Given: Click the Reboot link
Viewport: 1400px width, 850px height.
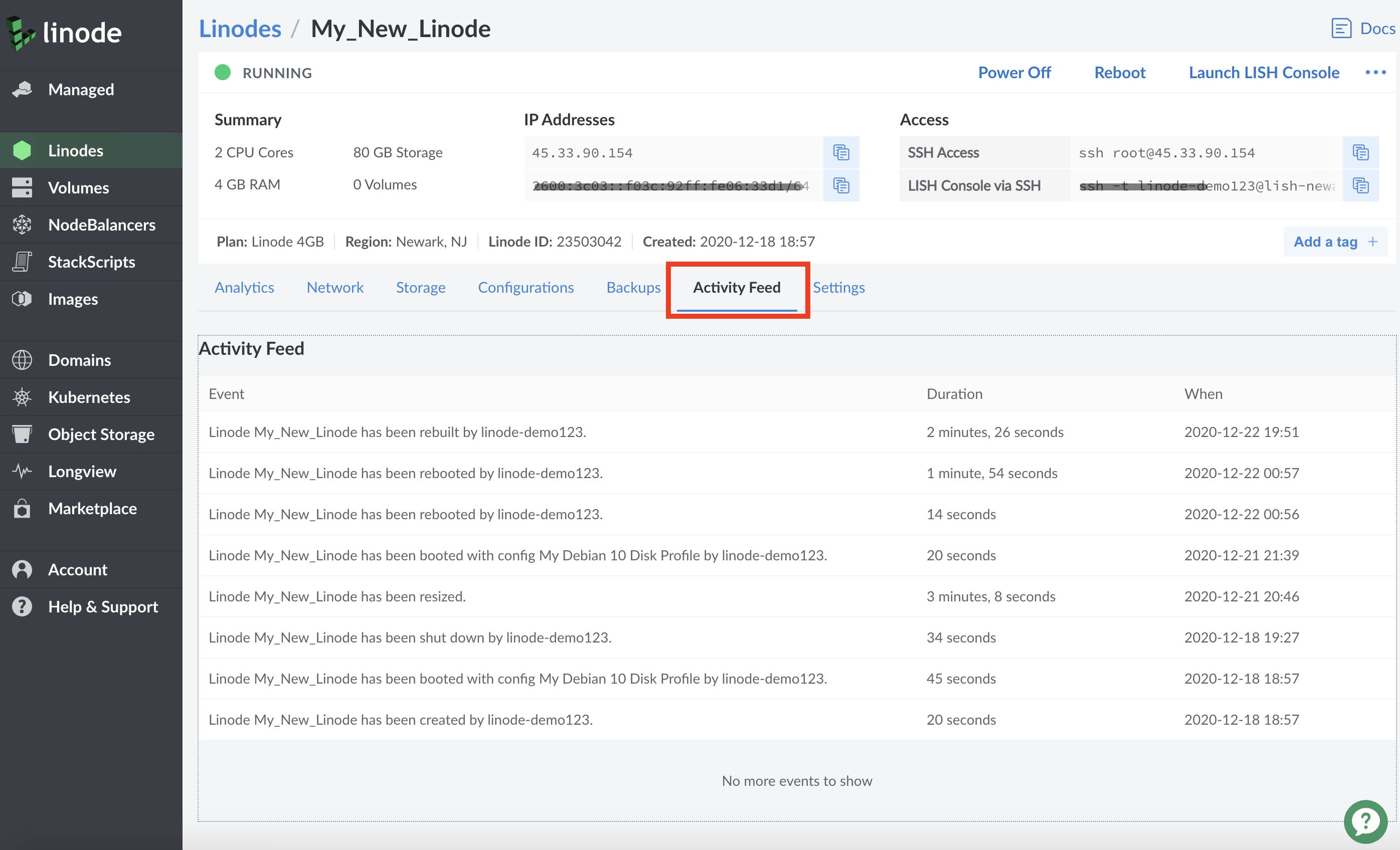Looking at the screenshot, I should click(1119, 72).
